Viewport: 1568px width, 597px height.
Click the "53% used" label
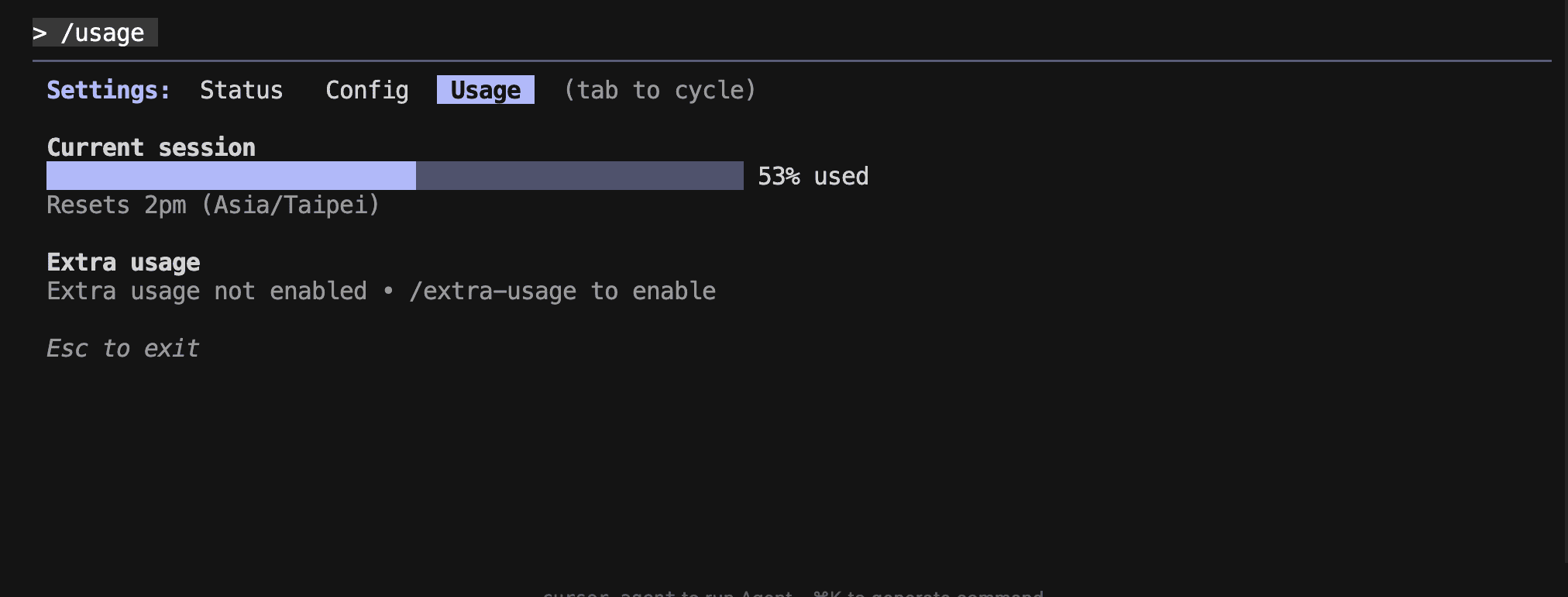(x=813, y=177)
